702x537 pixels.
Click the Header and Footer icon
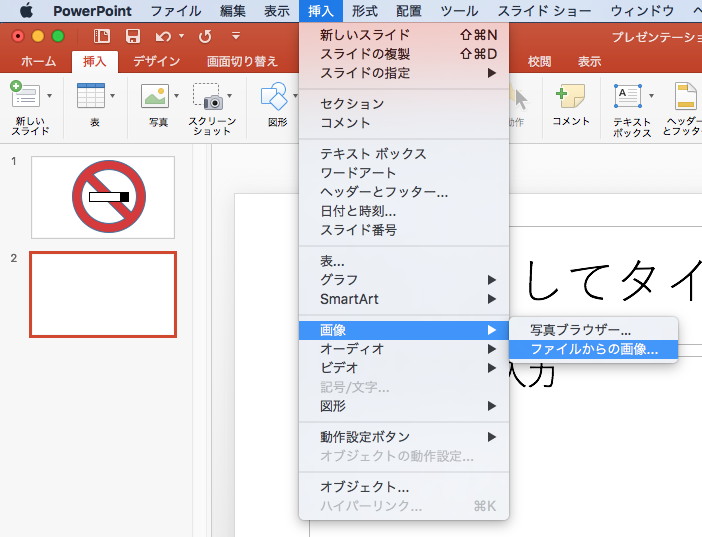[x=685, y=95]
